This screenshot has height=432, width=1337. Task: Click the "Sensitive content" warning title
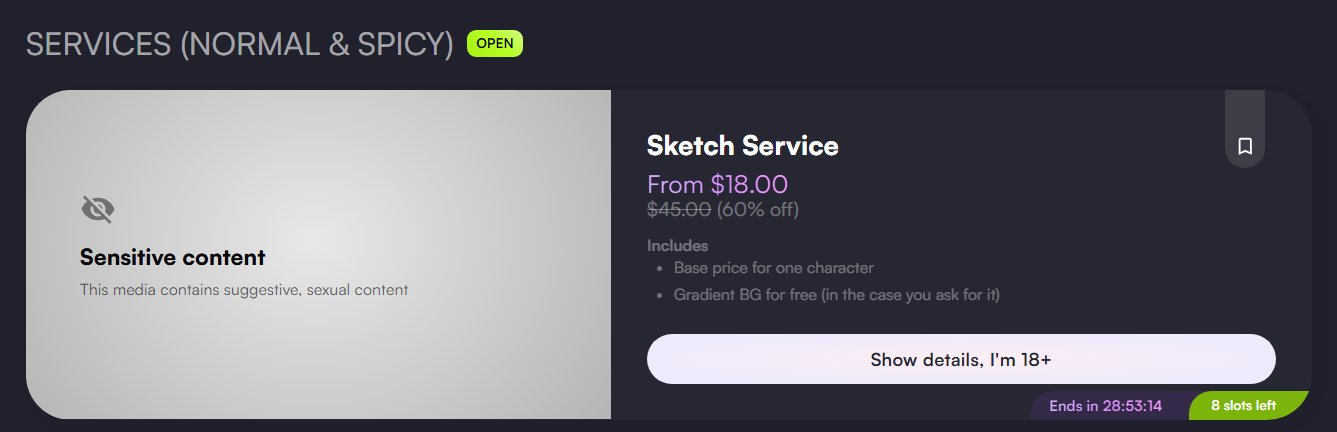pyautogui.click(x=172, y=257)
